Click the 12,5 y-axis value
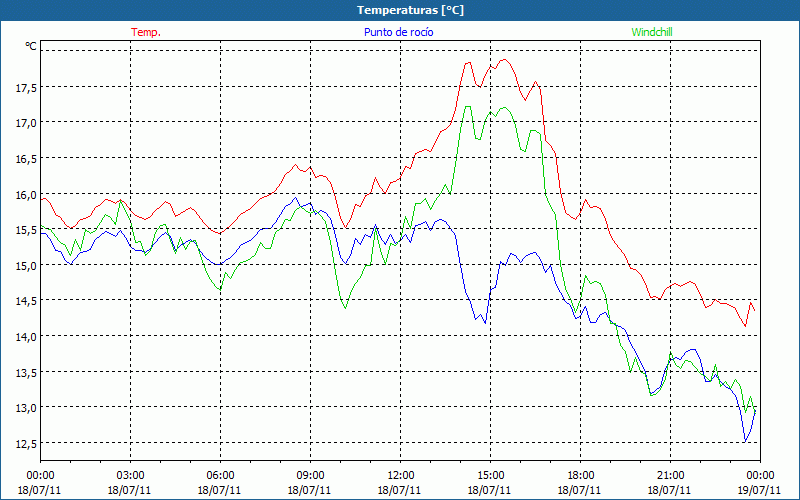This screenshot has width=800, height=500. (26, 444)
